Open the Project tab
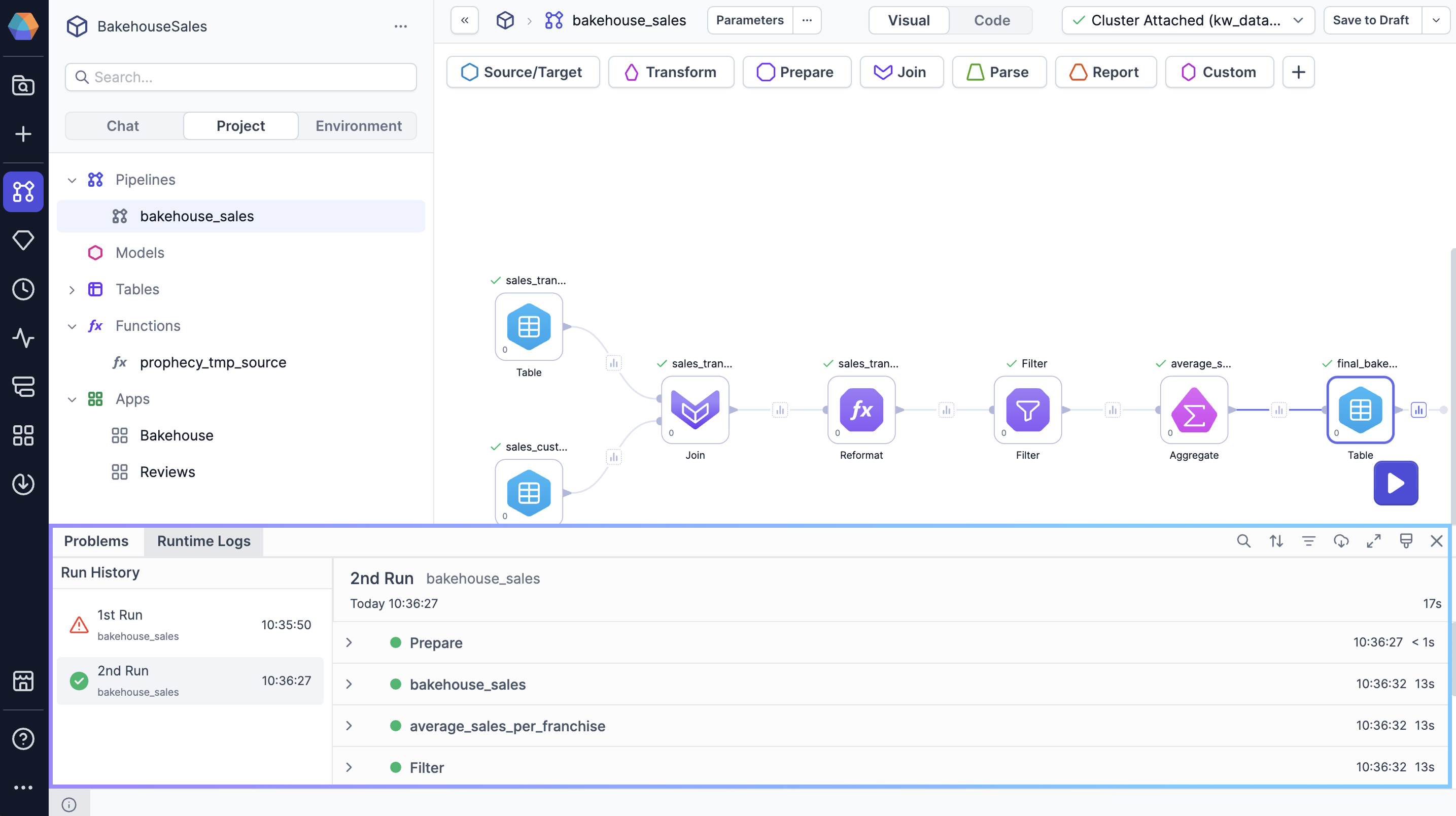 coord(240,125)
